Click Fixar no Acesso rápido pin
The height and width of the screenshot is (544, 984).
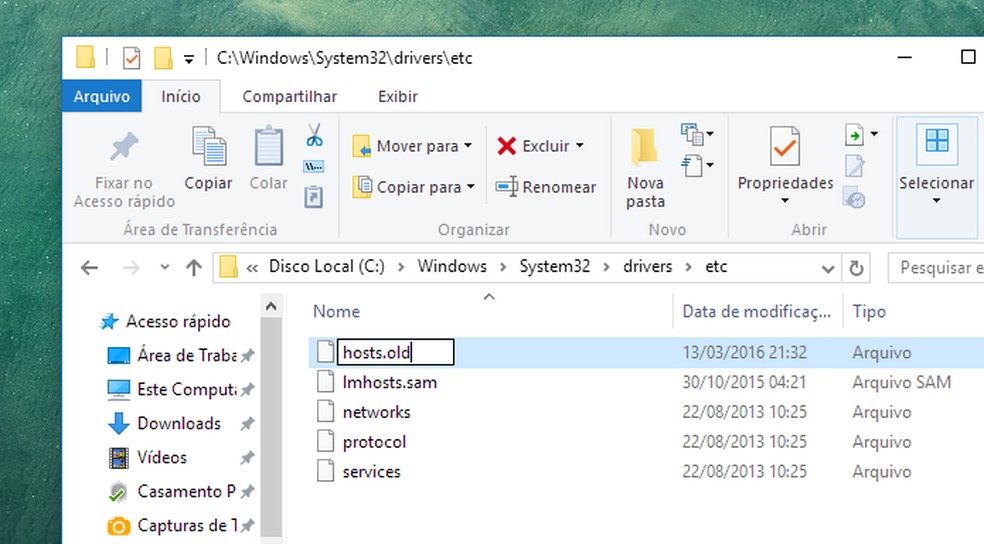point(124,169)
